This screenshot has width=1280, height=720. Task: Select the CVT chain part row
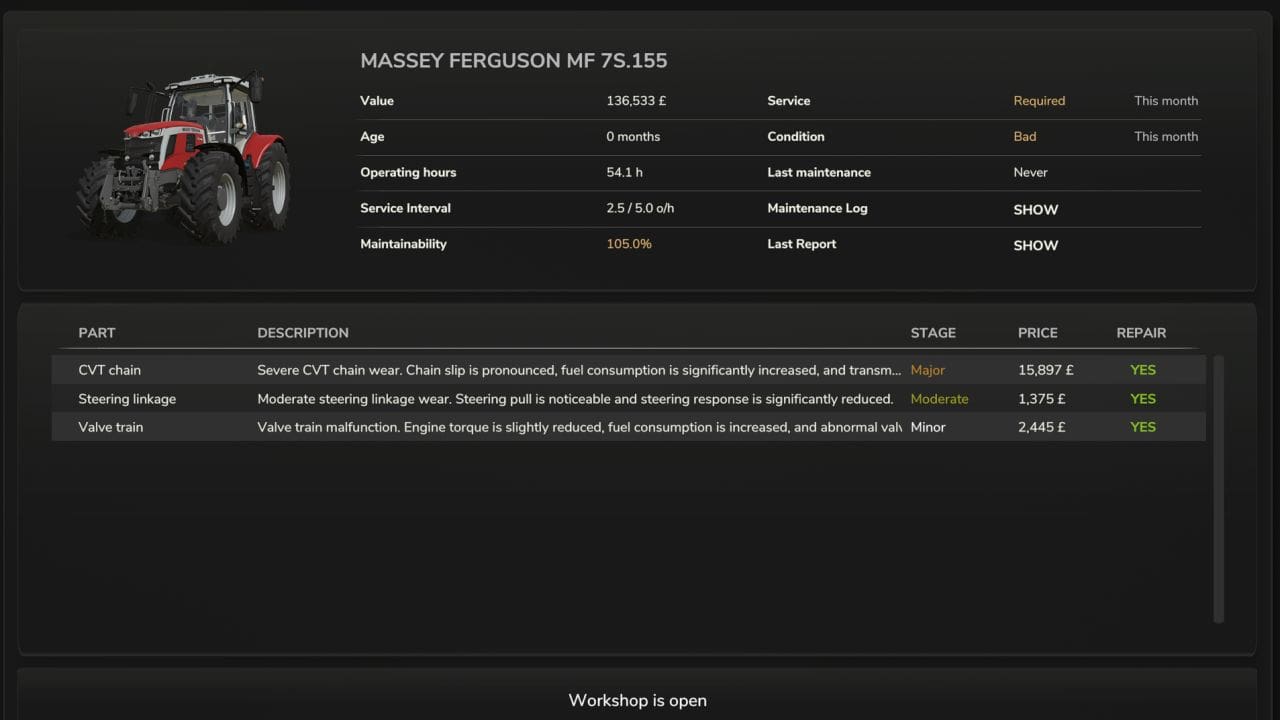point(109,369)
